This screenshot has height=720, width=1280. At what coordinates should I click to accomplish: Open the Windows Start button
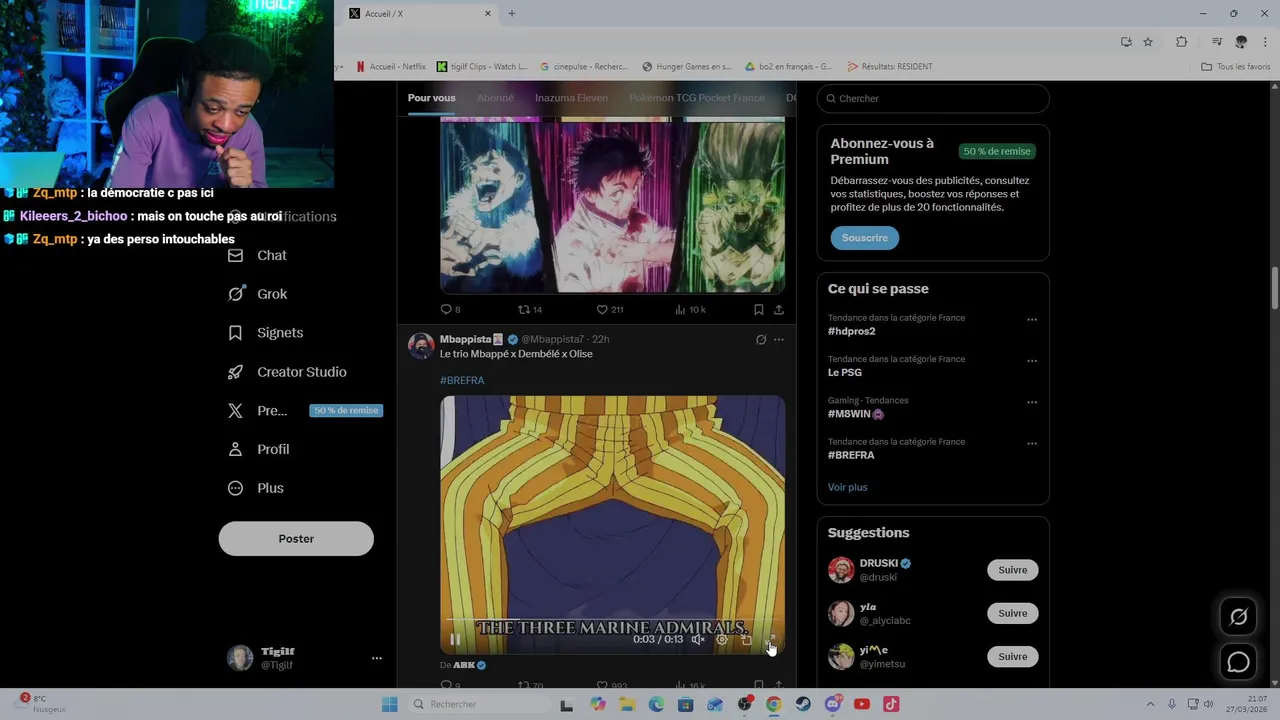pyautogui.click(x=390, y=704)
